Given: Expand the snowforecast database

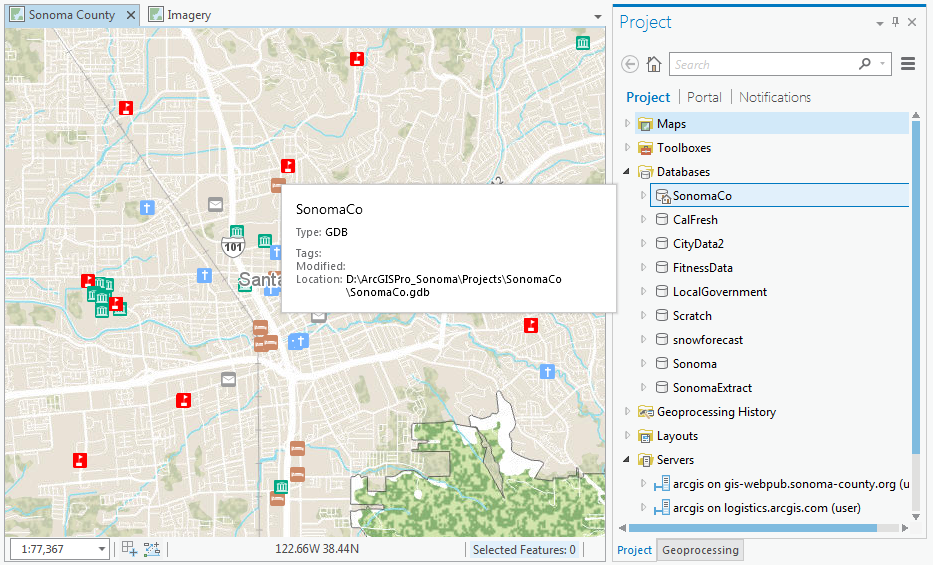Looking at the screenshot, I should tap(643, 339).
